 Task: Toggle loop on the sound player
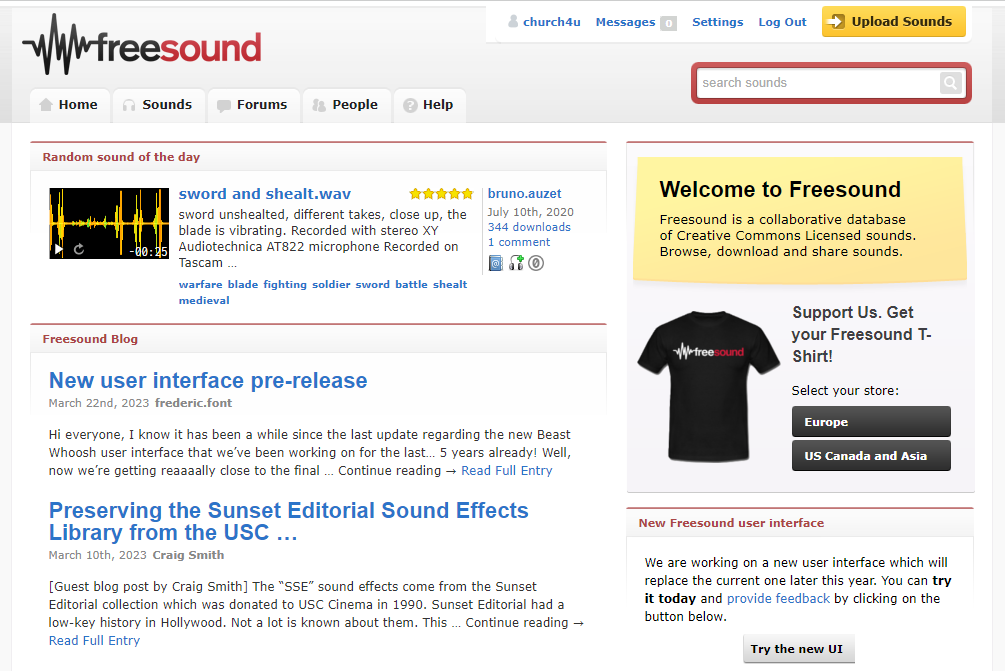pos(79,249)
